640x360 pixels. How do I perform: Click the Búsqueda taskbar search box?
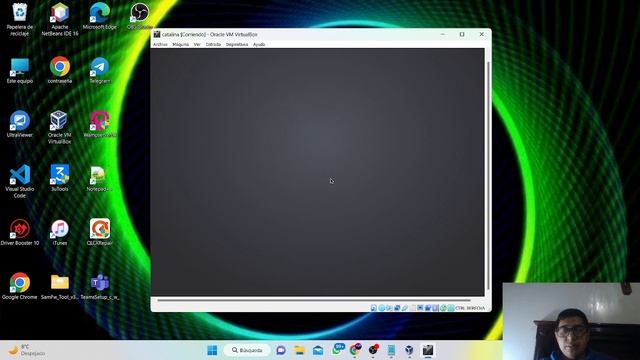[x=247, y=350]
